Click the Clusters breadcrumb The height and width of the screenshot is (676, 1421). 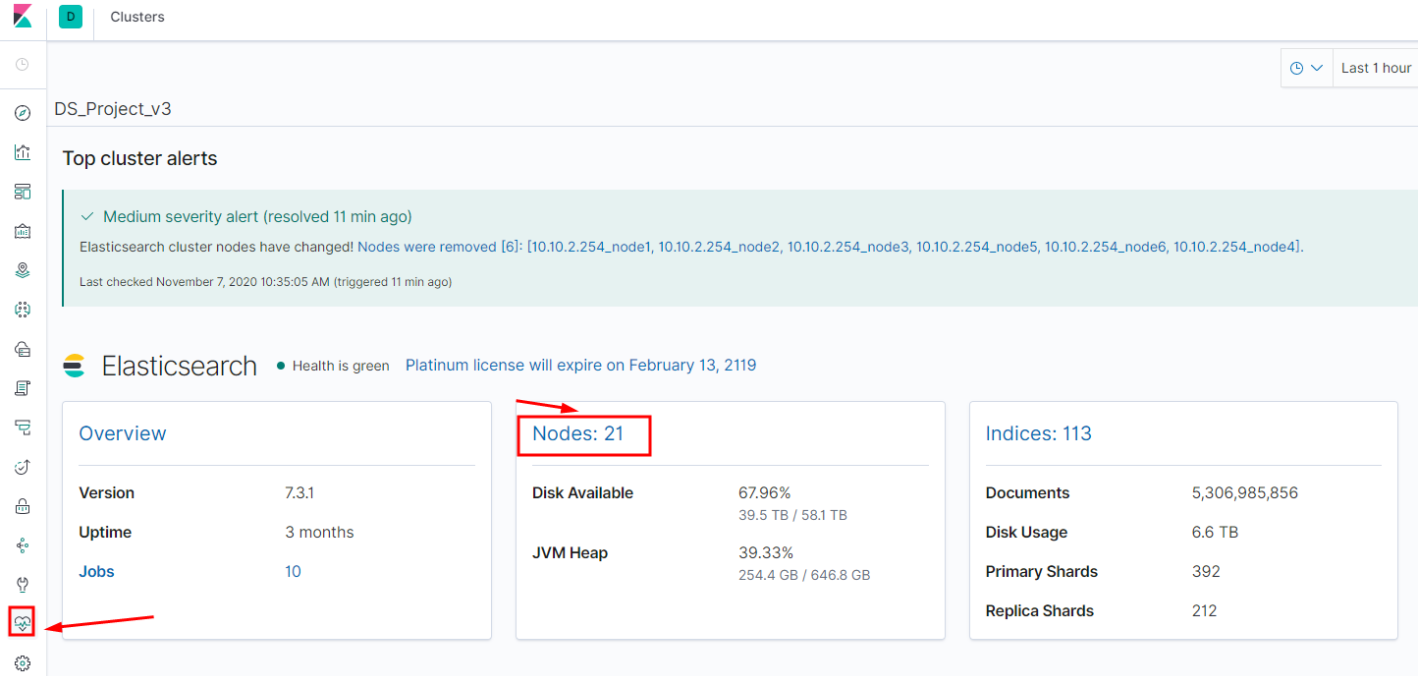(137, 17)
